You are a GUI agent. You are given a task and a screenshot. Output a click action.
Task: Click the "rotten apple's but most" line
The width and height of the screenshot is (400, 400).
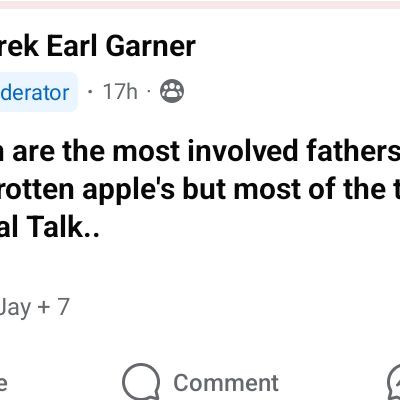point(200,189)
